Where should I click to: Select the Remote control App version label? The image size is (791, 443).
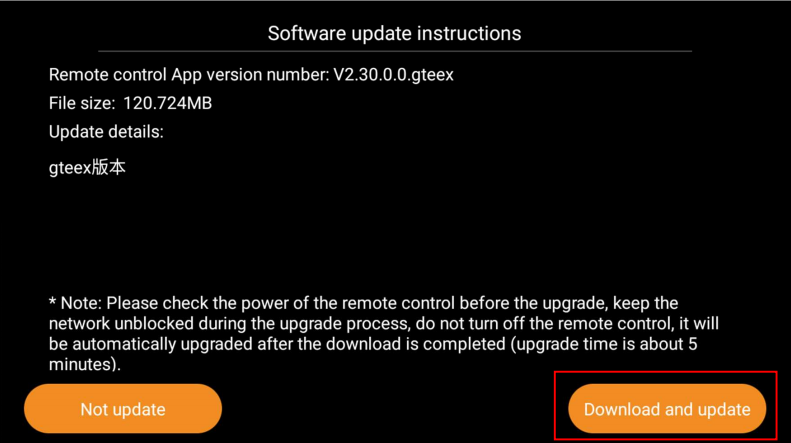(189, 75)
